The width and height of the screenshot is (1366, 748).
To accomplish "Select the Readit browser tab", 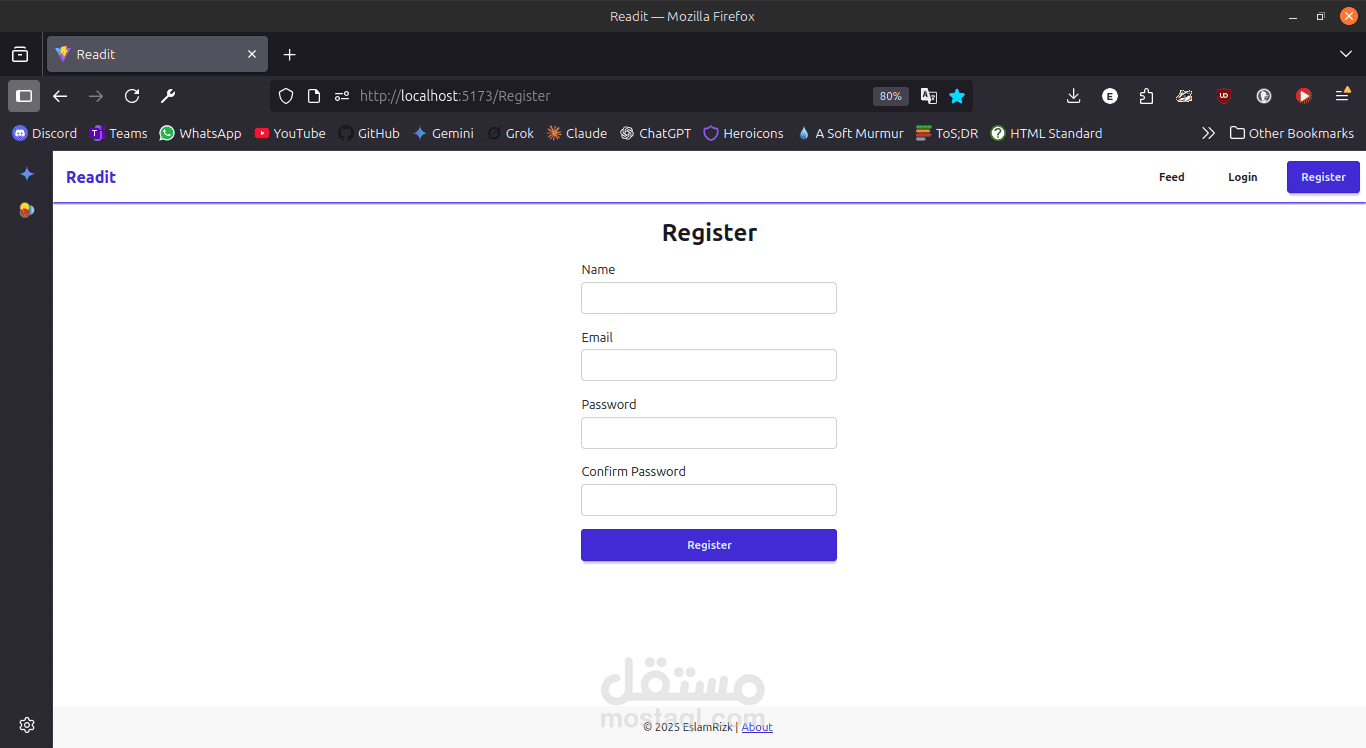I will pos(158,54).
